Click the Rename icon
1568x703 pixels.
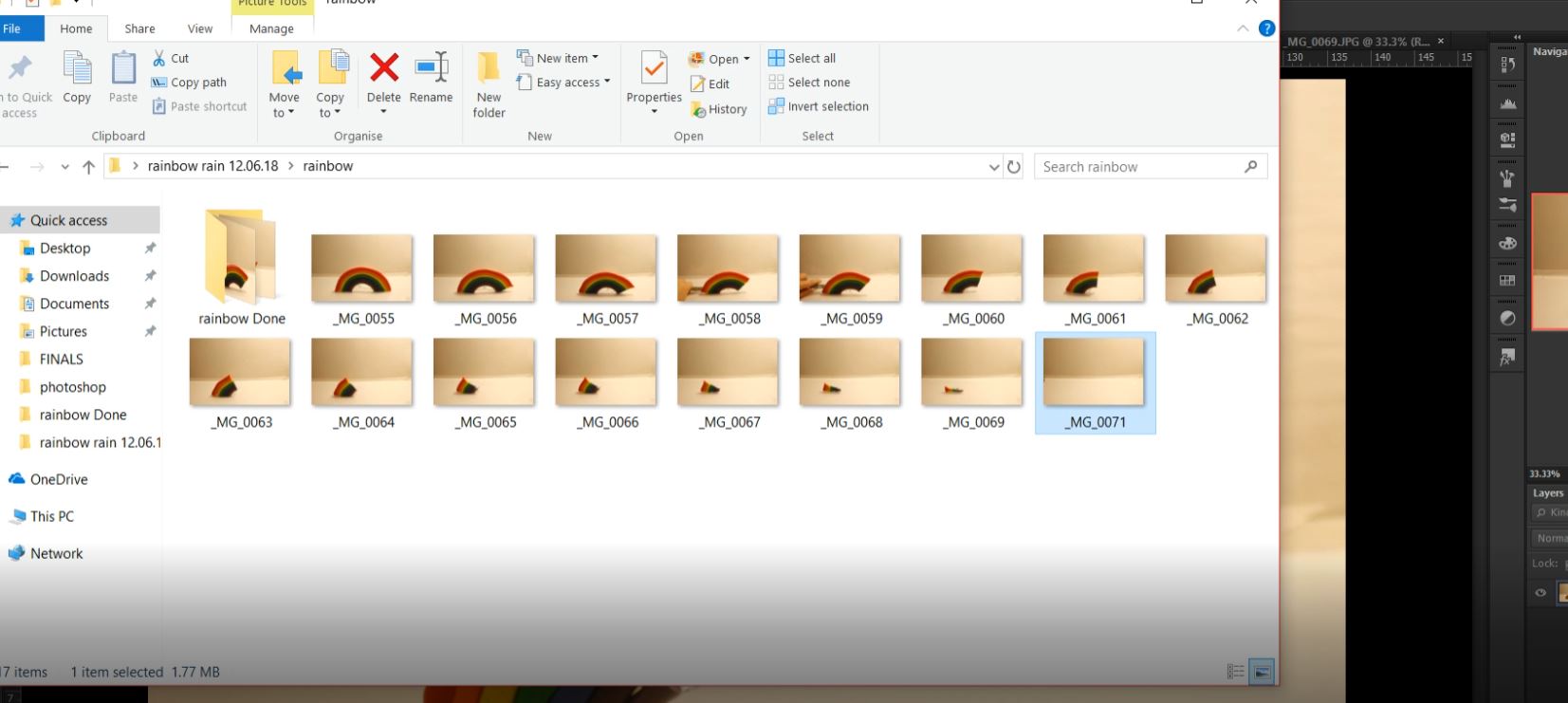(x=432, y=67)
